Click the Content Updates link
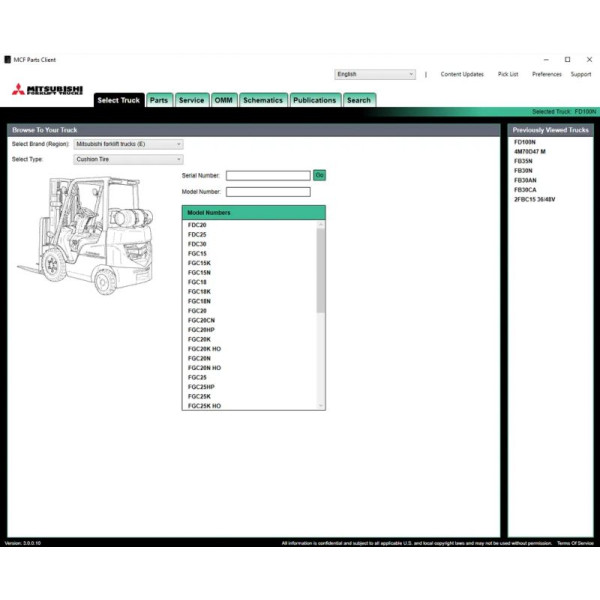 pos(462,74)
